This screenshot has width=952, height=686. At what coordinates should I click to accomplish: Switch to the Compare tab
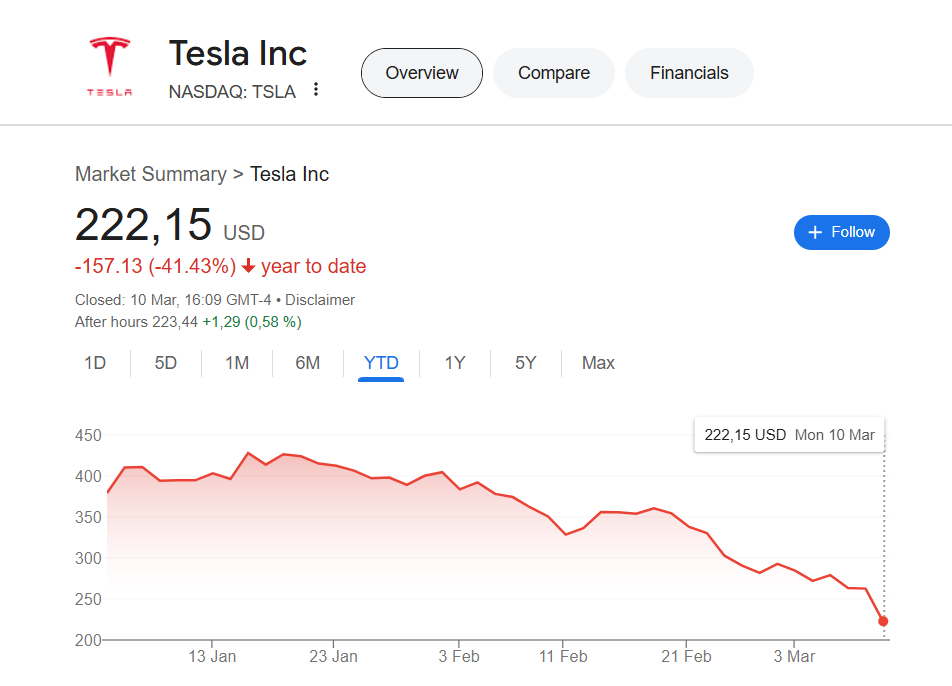click(x=553, y=73)
